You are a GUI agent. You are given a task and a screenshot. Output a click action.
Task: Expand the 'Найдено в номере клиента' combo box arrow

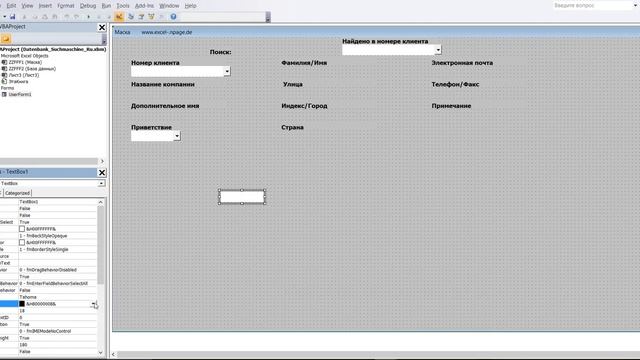click(x=438, y=50)
